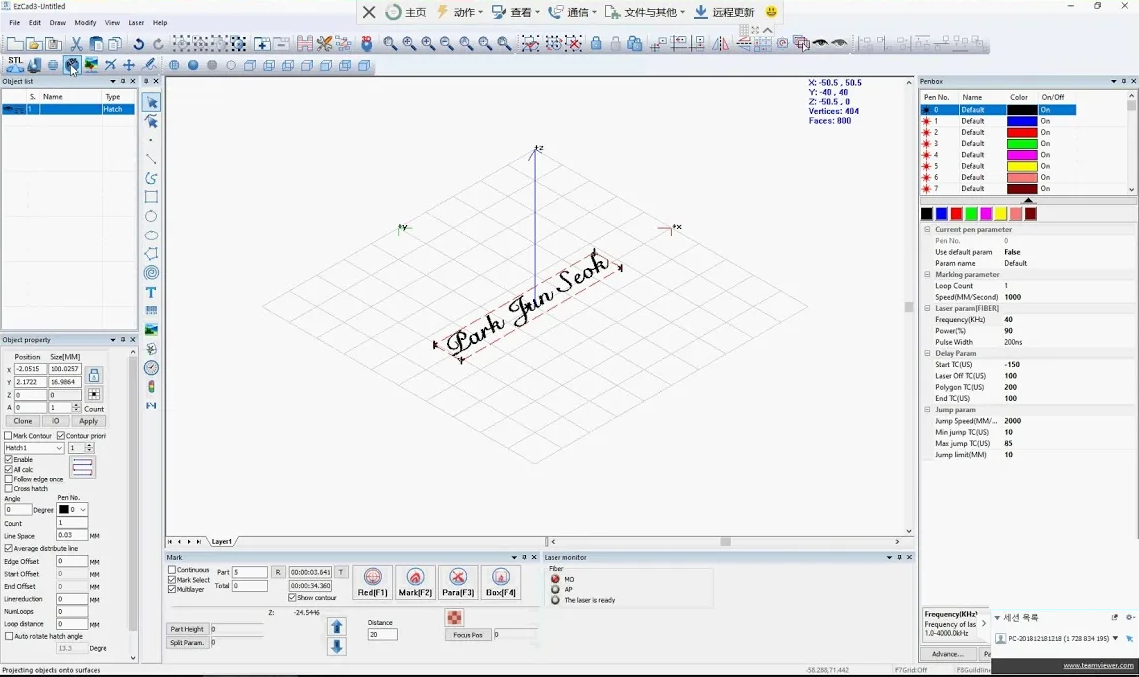Pick the yellow color swatch in Penbox

coord(1000,214)
